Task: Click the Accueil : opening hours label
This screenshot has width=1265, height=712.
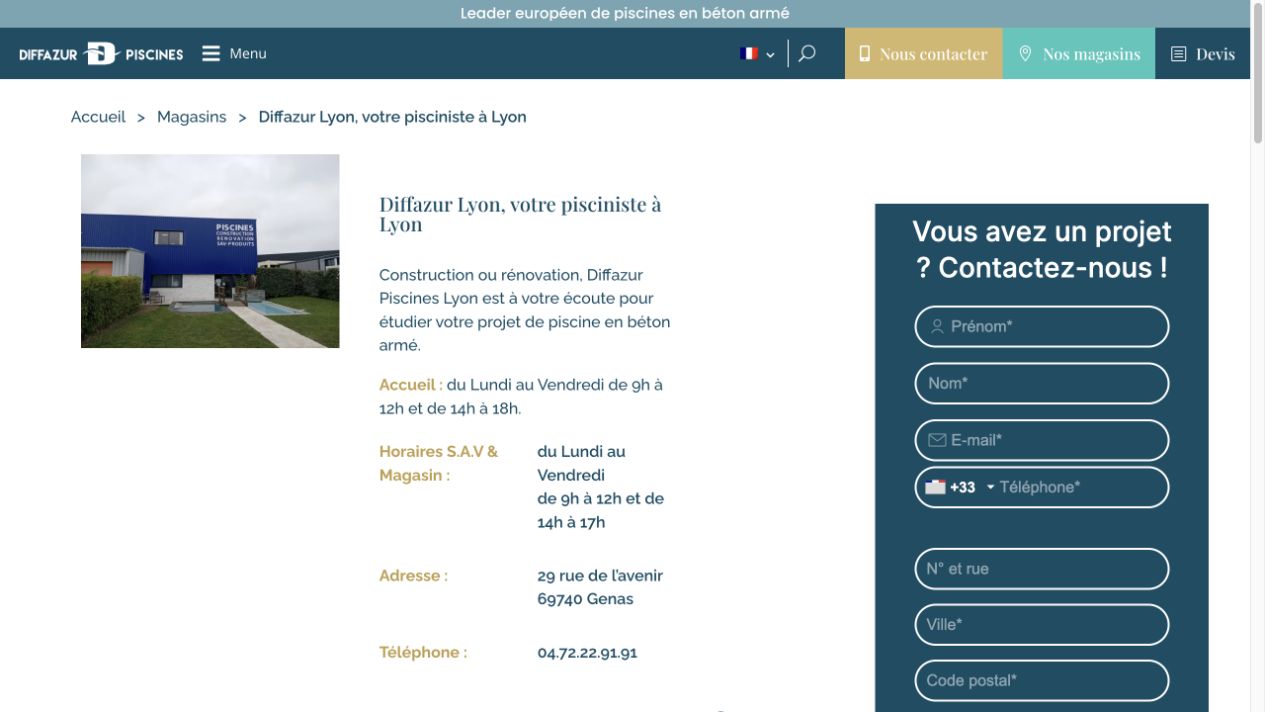Action: (411, 385)
